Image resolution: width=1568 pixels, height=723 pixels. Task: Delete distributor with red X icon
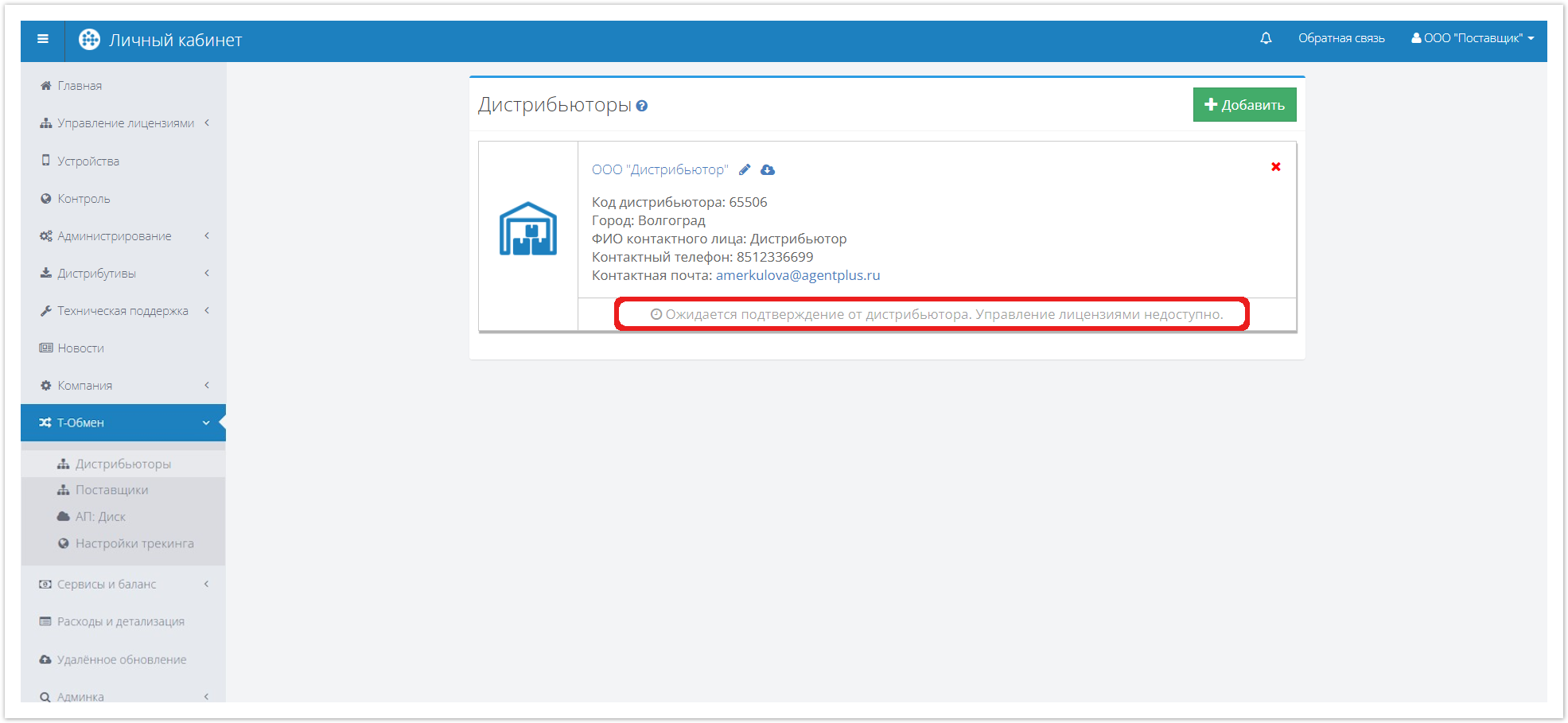point(1275,166)
